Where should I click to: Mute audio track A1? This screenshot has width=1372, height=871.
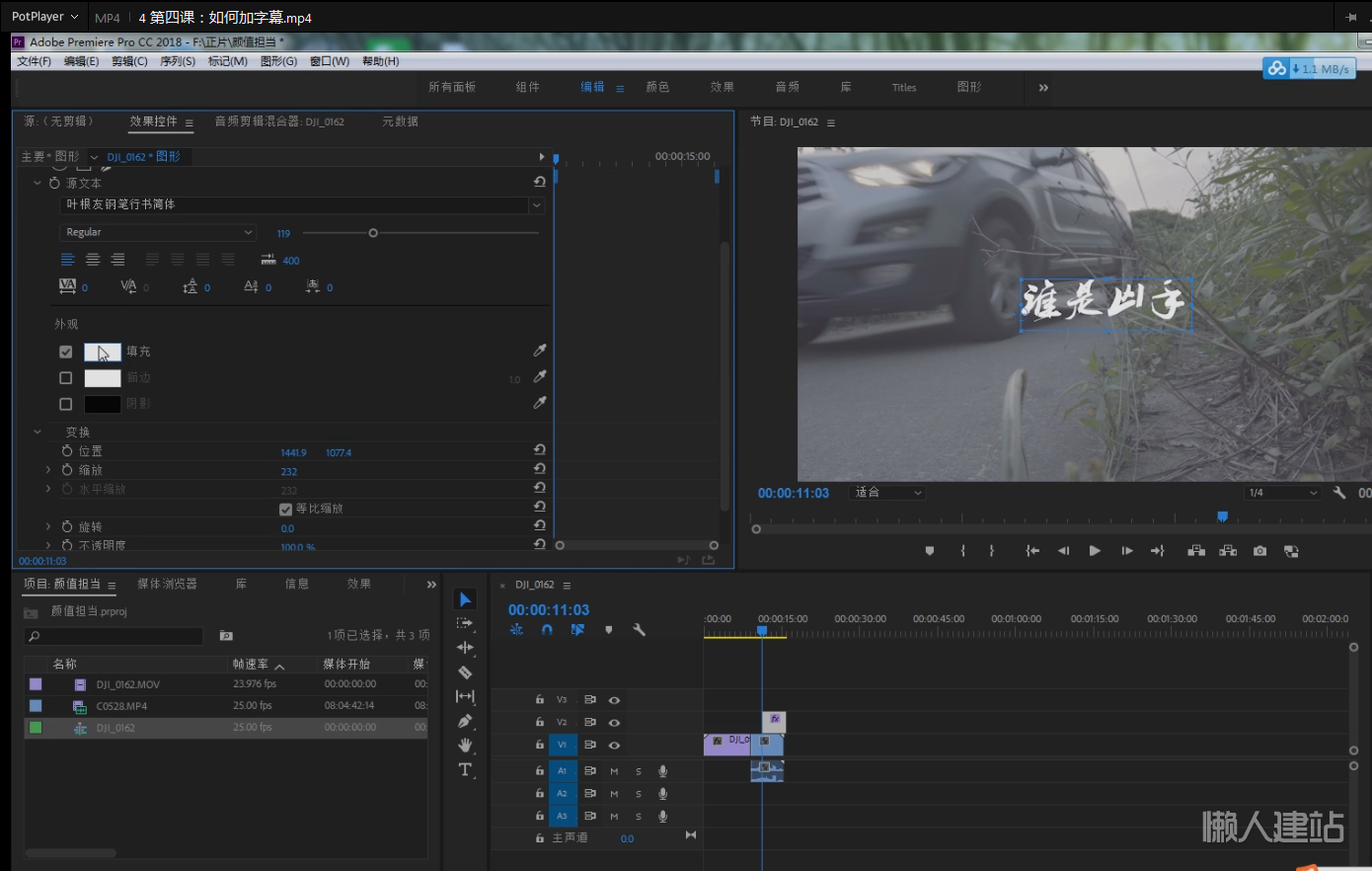[x=614, y=771]
